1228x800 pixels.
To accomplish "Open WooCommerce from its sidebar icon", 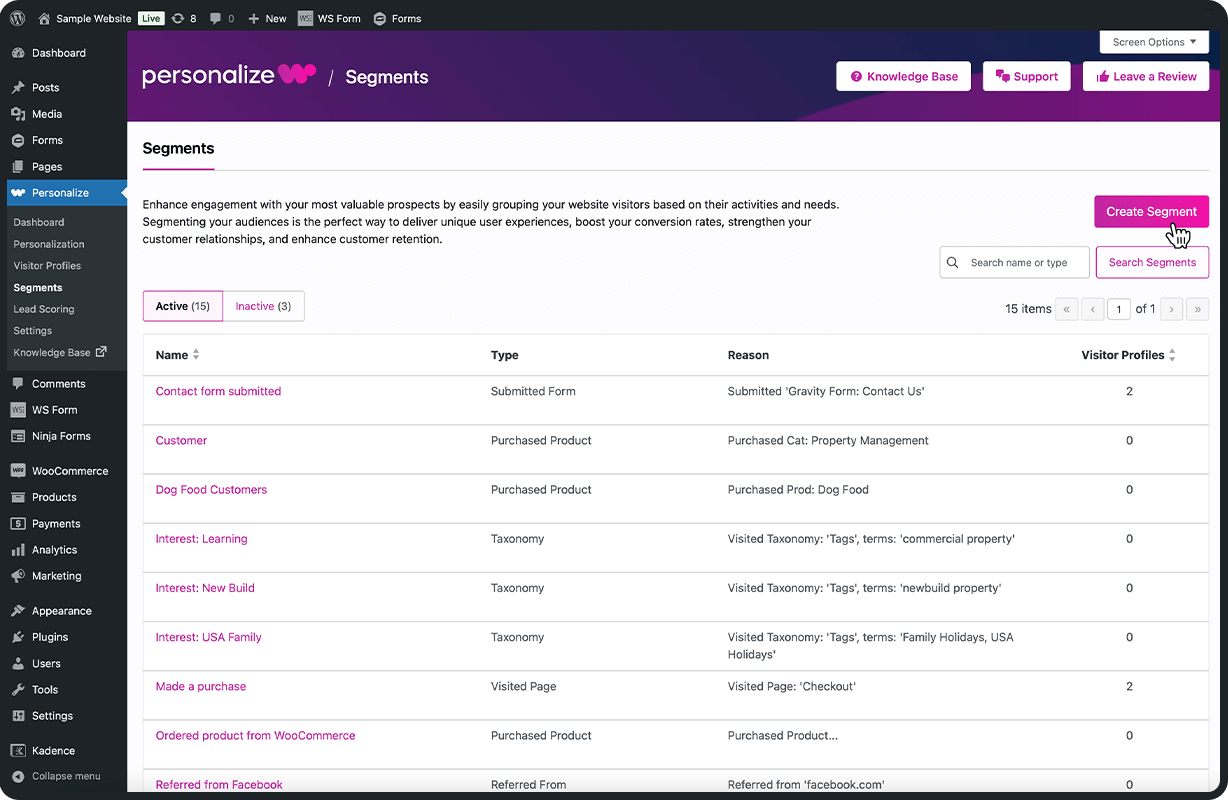I will [20, 470].
